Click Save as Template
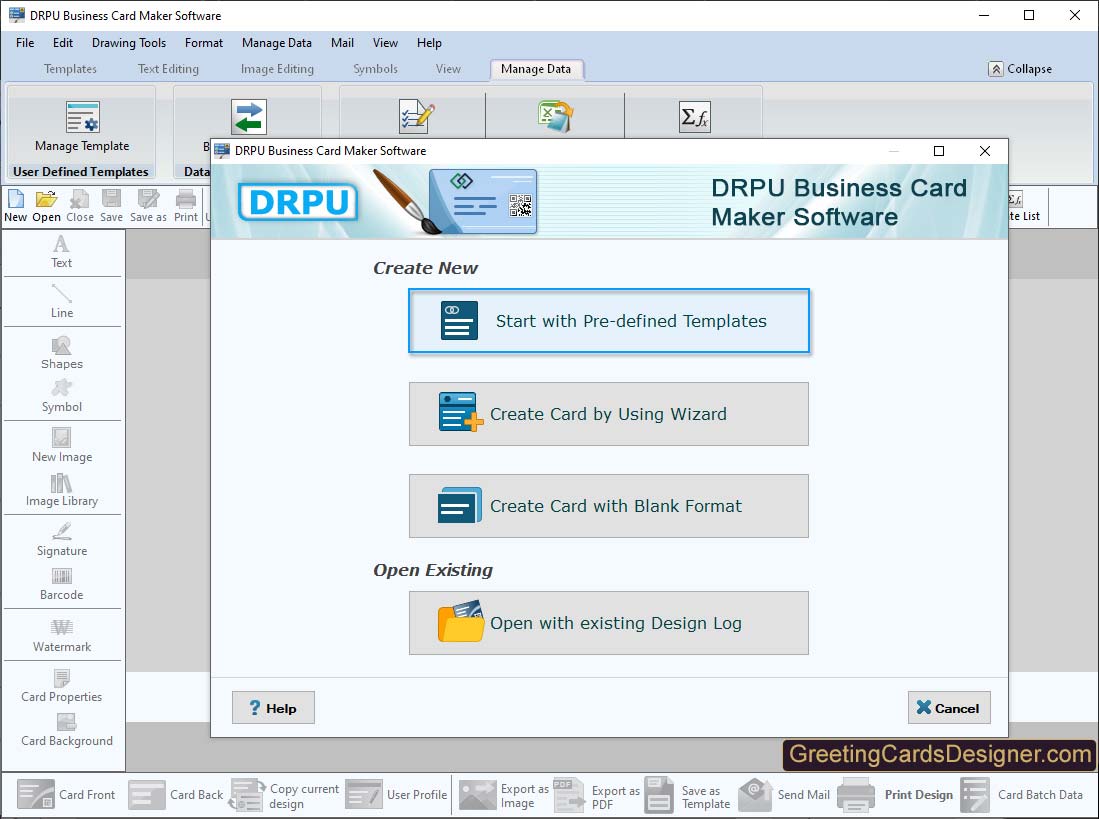Image resolution: width=1099 pixels, height=819 pixels. coord(687,796)
